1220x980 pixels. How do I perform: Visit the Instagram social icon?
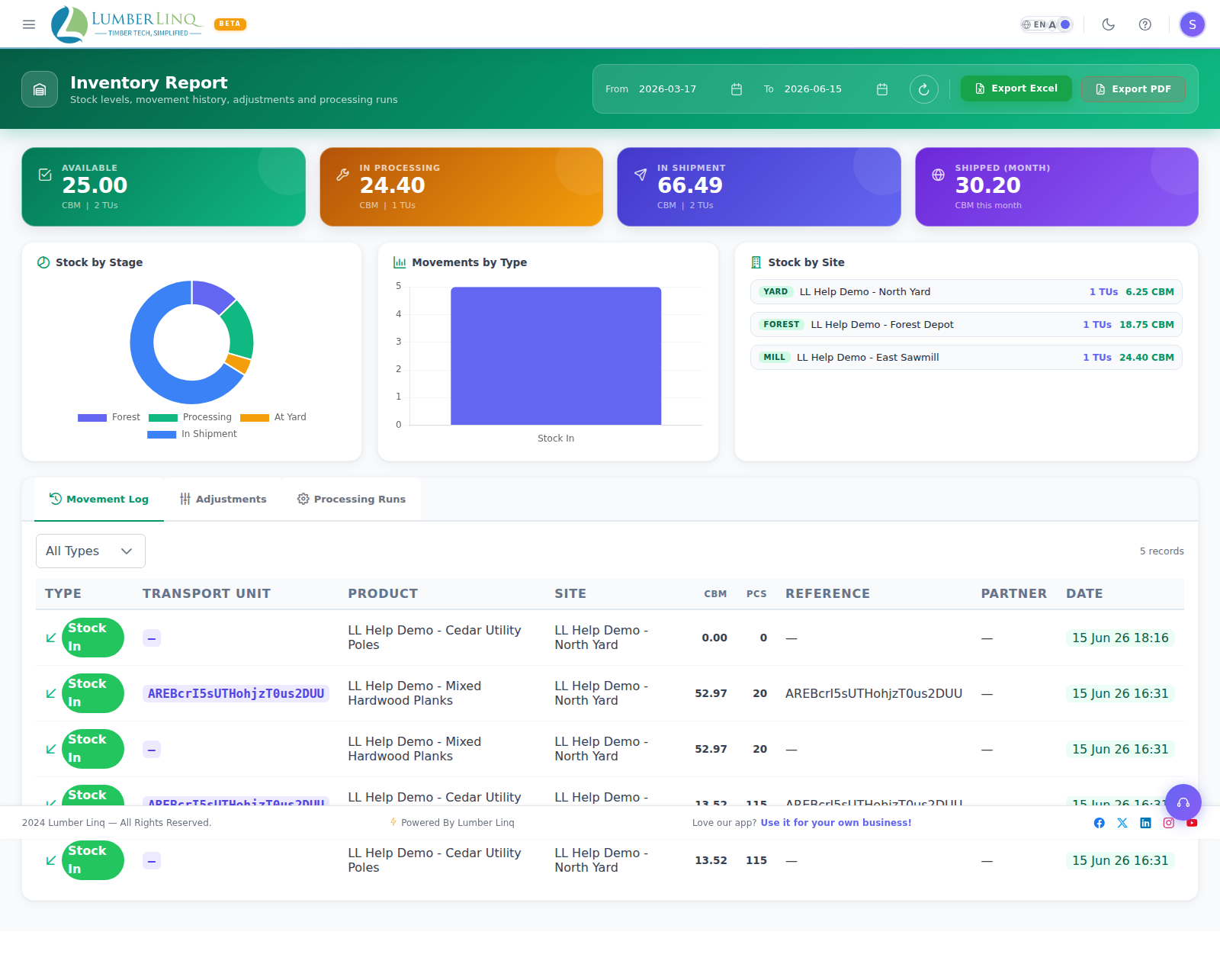[1169, 823]
